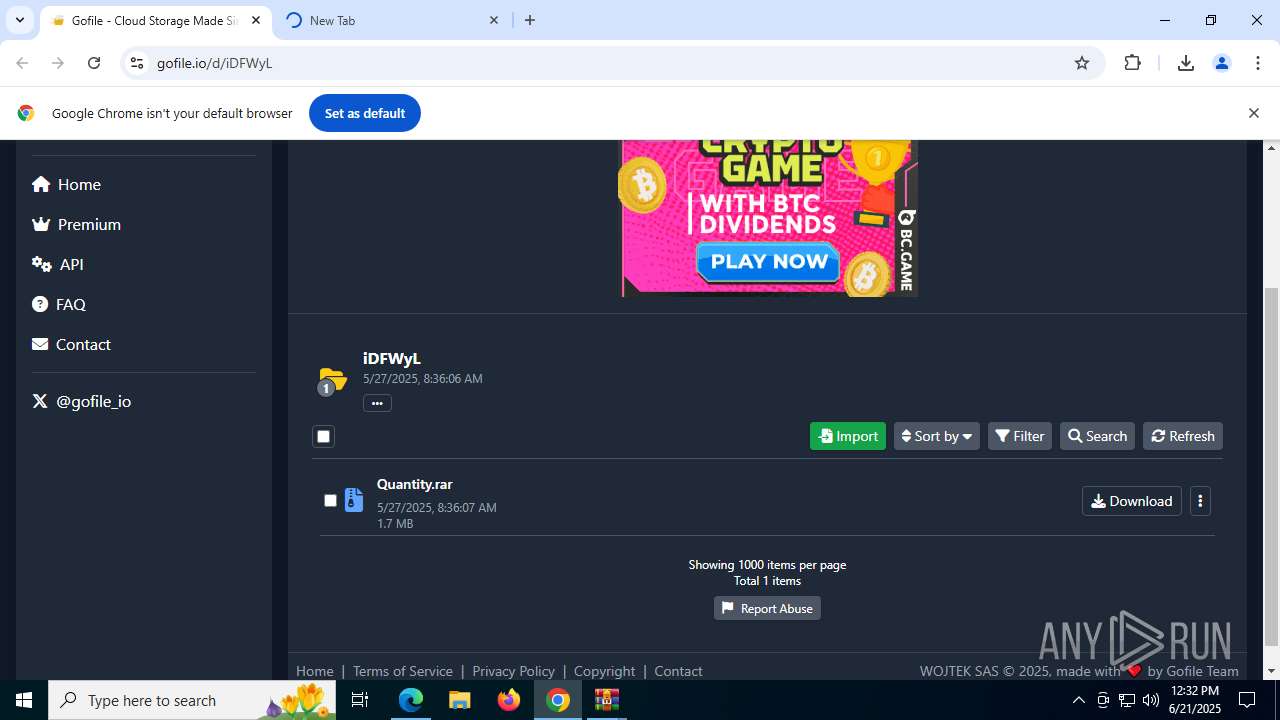Screen dimensions: 1280x720
Task: Tick the Quantity.rar checkbox
Action: 330,500
